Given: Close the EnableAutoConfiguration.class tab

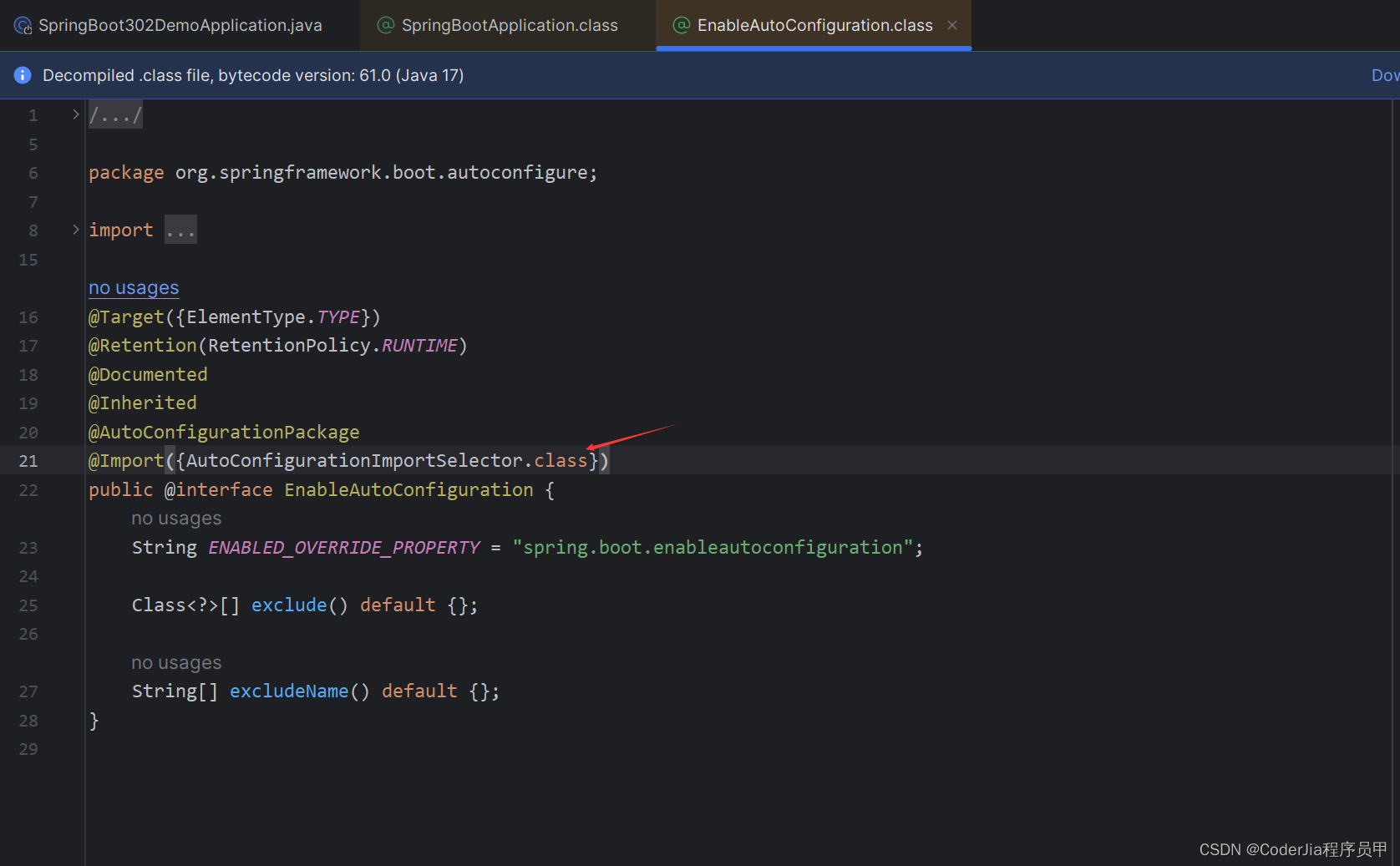Looking at the screenshot, I should (952, 25).
